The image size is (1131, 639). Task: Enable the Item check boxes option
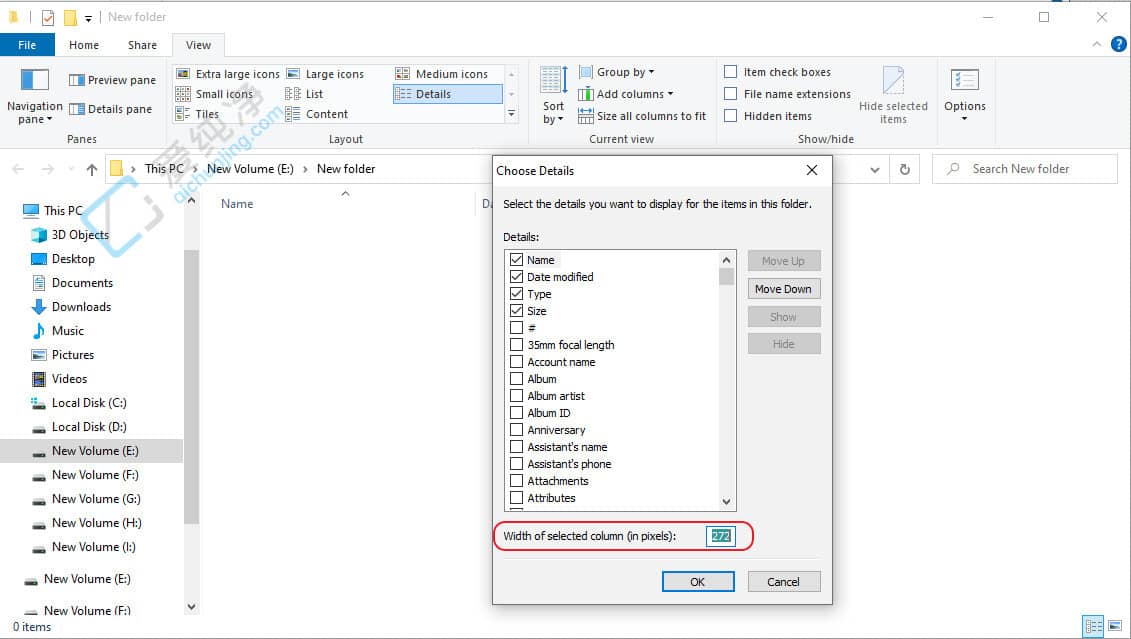pos(731,72)
